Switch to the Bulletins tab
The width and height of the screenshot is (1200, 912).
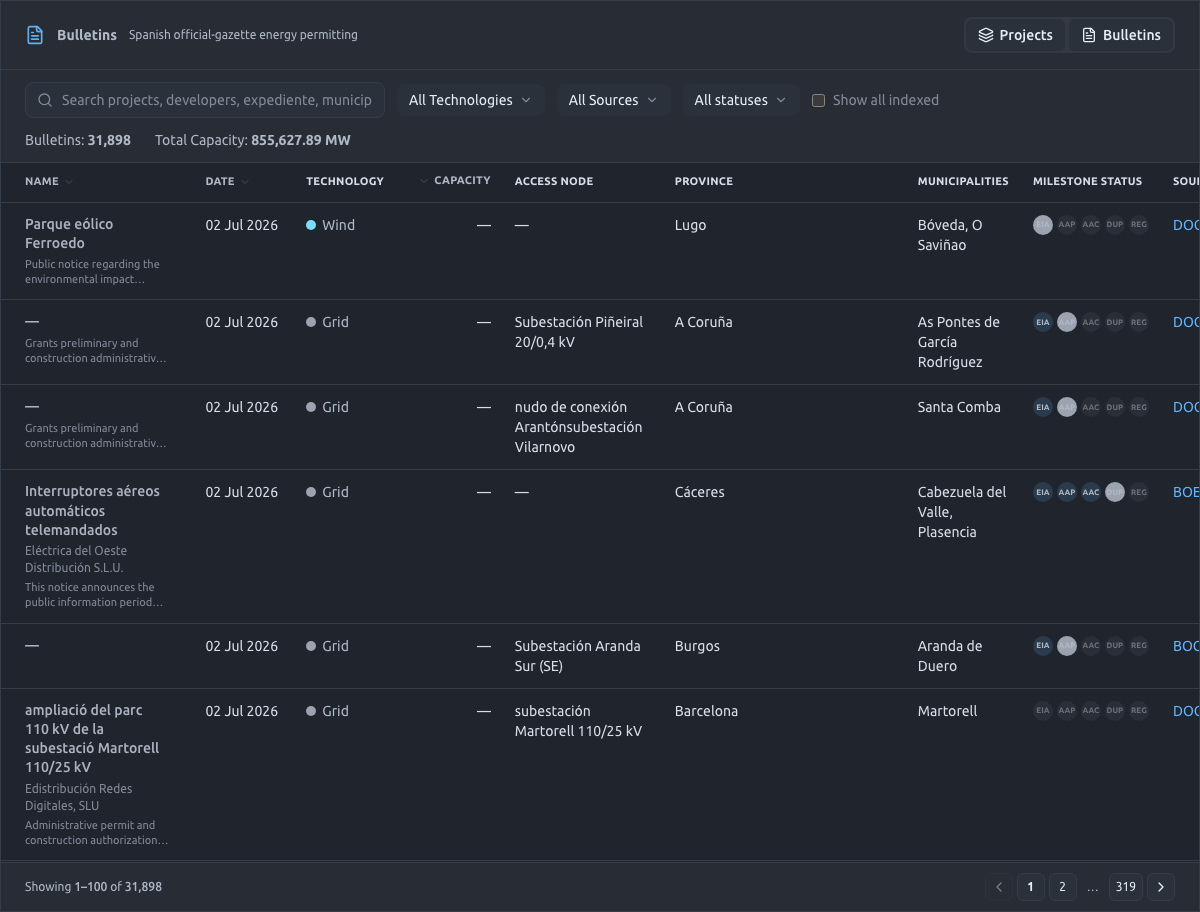point(1121,35)
